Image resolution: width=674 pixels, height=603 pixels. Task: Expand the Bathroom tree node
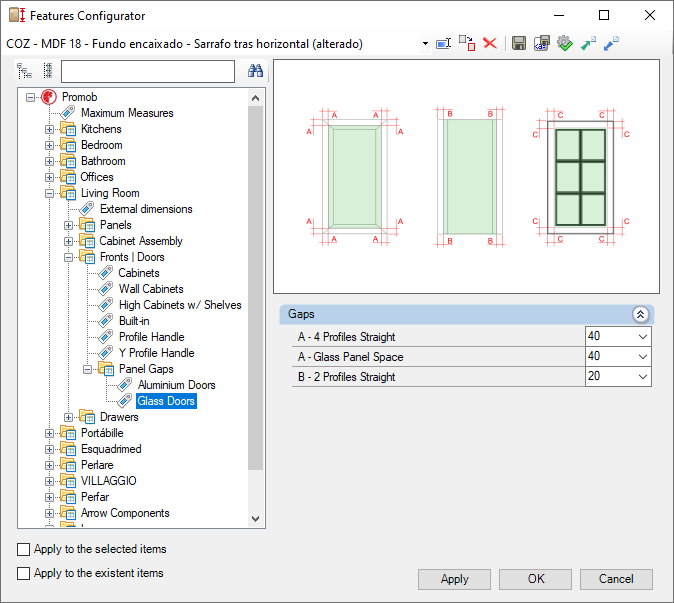[49, 161]
